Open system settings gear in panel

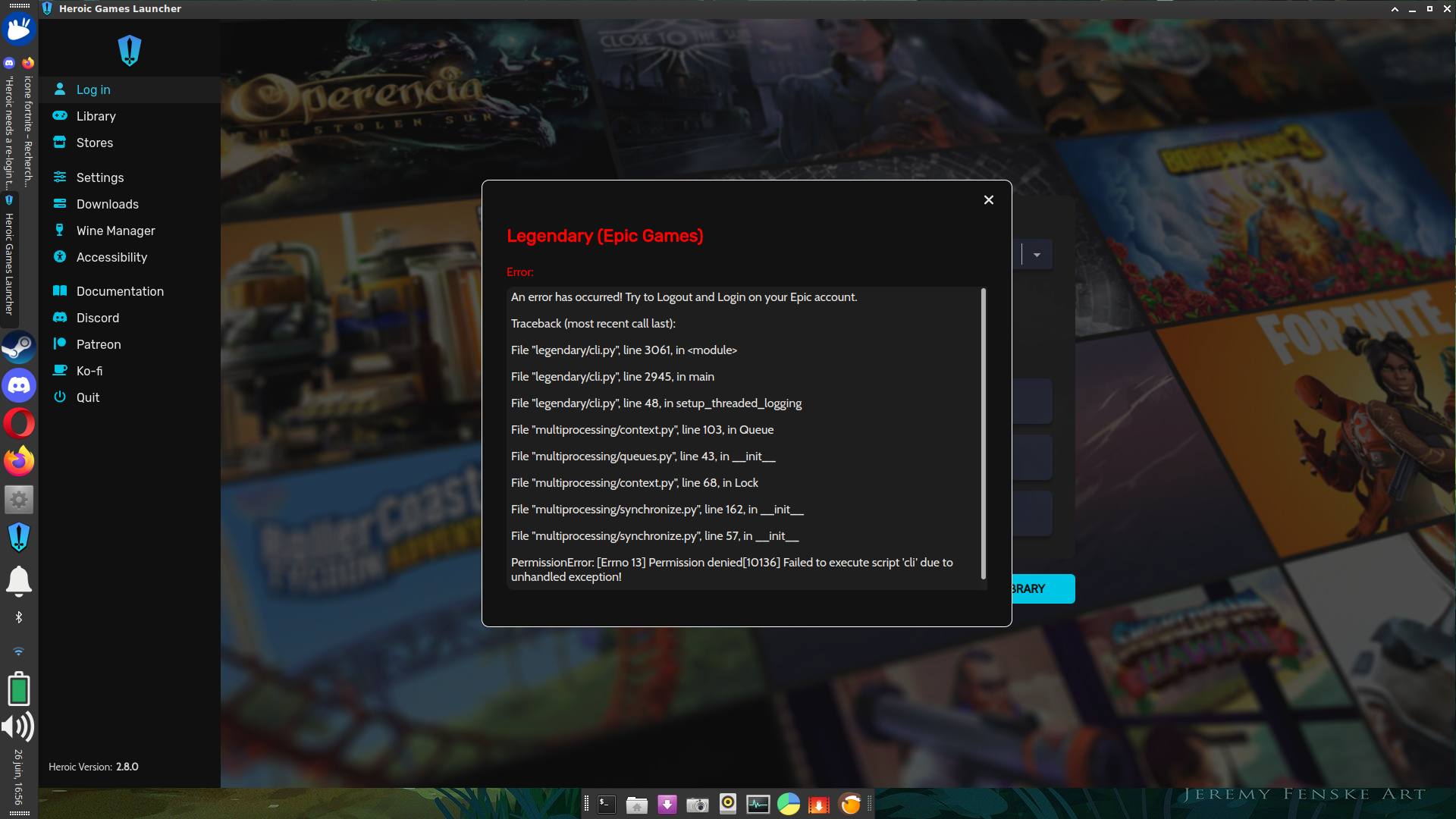19,500
